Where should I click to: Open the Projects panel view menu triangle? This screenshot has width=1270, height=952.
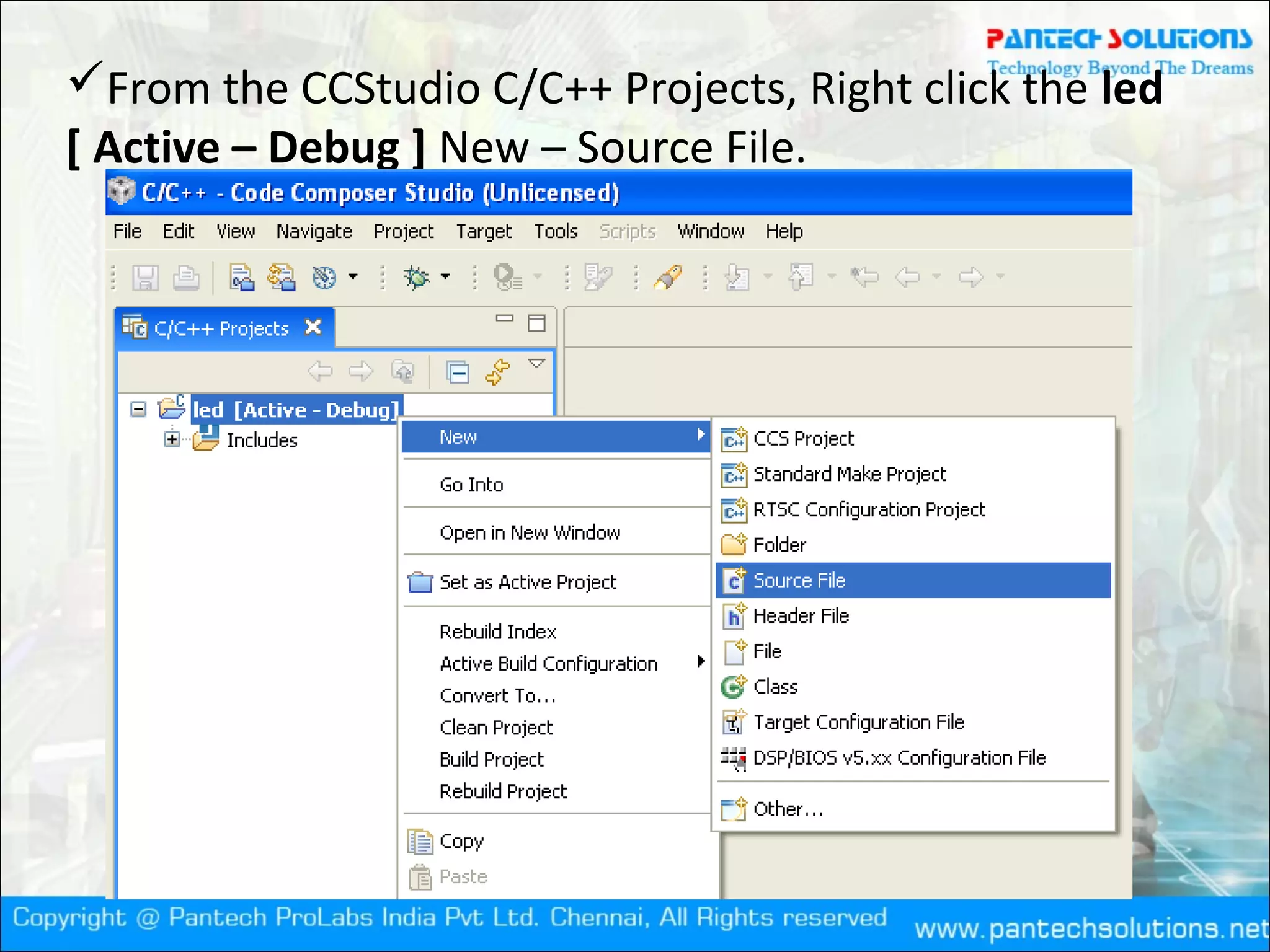tap(536, 363)
